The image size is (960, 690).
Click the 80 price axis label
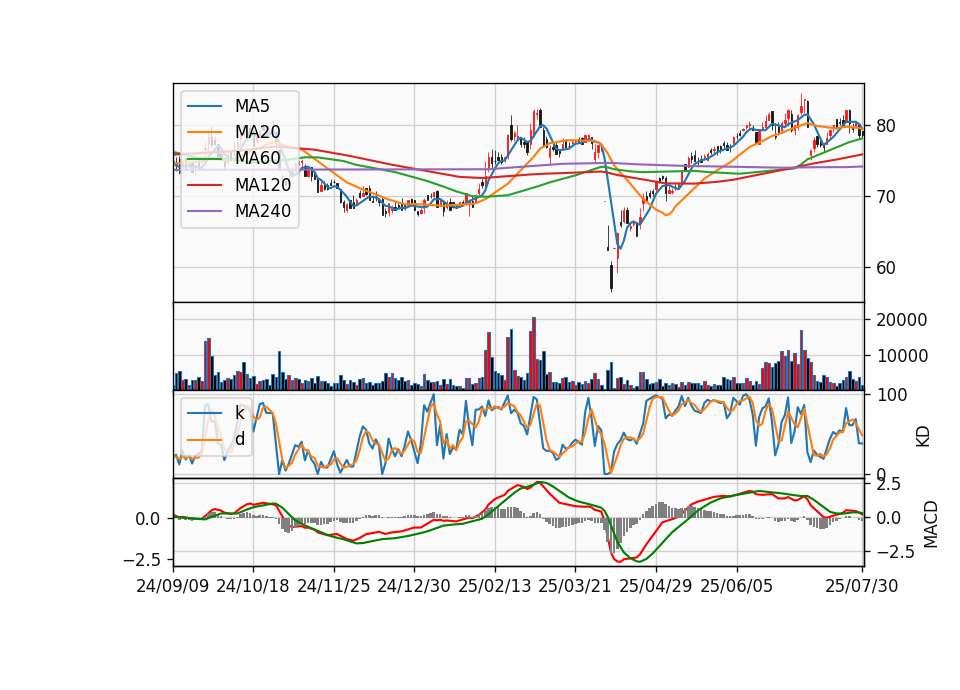coord(886,126)
